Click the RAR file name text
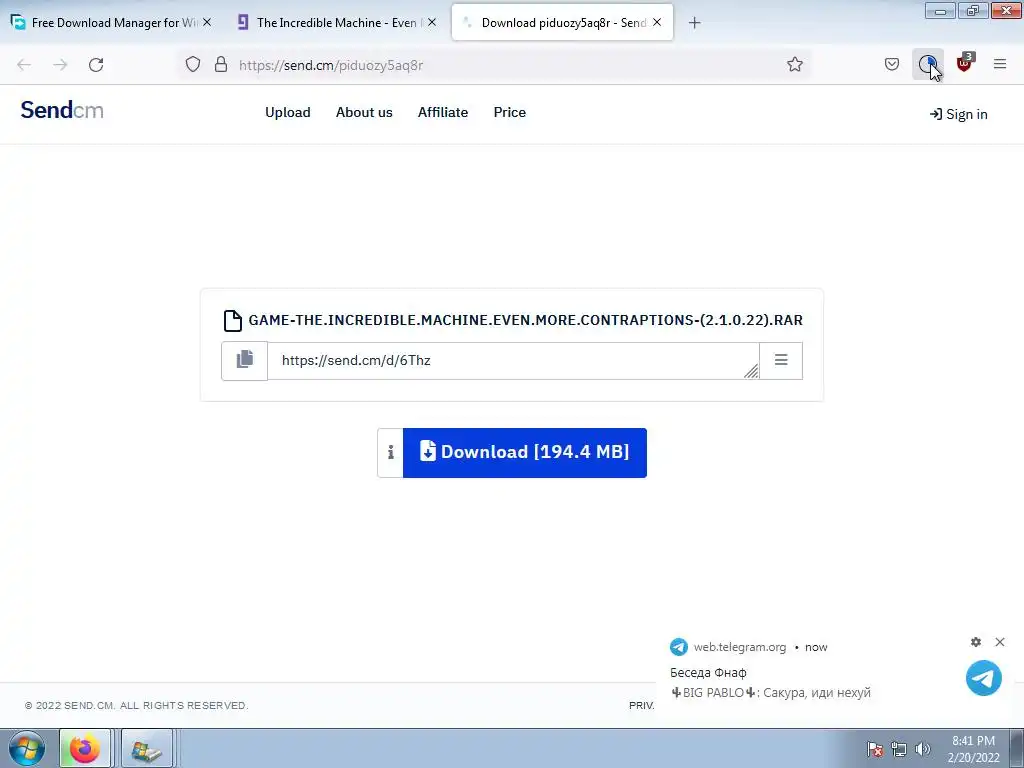1024x768 pixels. point(525,320)
